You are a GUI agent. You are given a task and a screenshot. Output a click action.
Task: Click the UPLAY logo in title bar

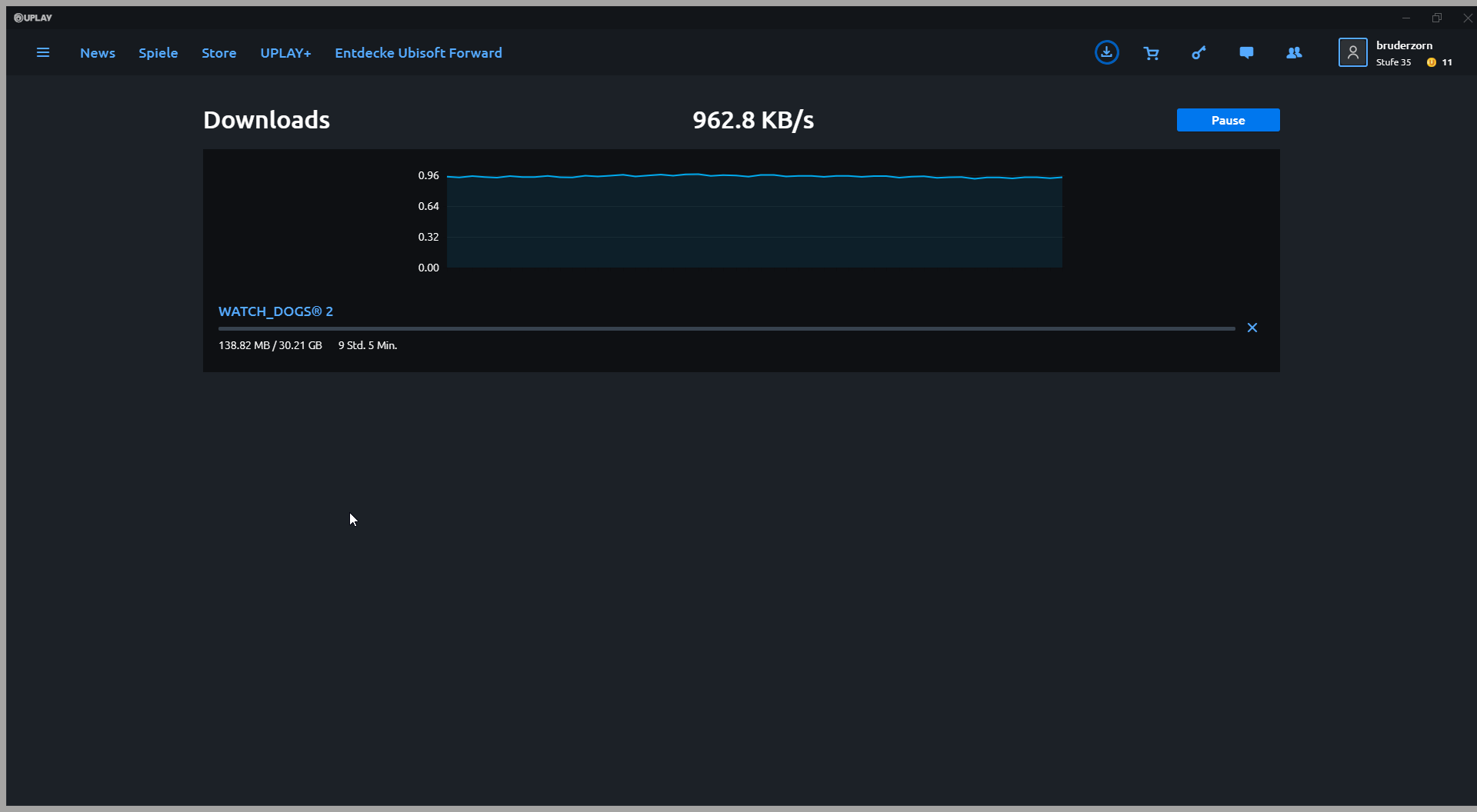tap(33, 18)
